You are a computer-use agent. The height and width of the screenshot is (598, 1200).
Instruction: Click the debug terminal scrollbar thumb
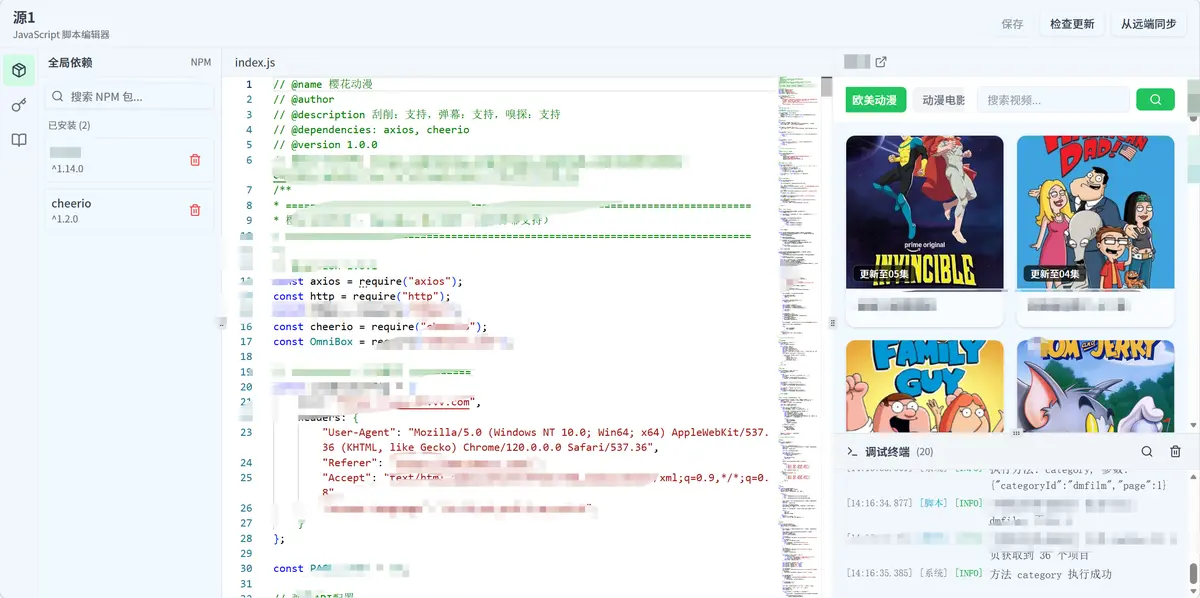pyautogui.click(x=1193, y=573)
